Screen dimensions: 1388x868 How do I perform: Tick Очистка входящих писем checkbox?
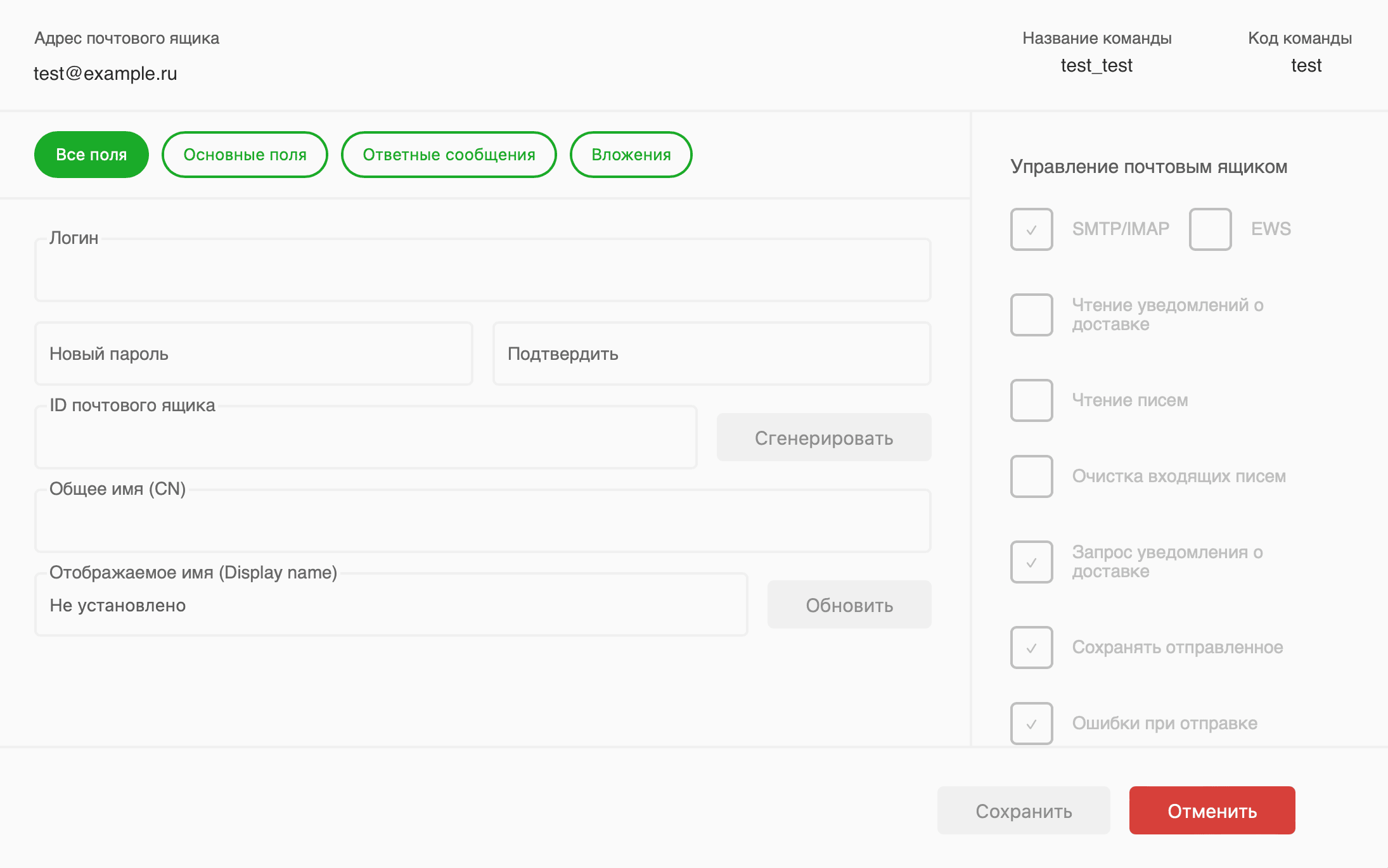(1031, 476)
